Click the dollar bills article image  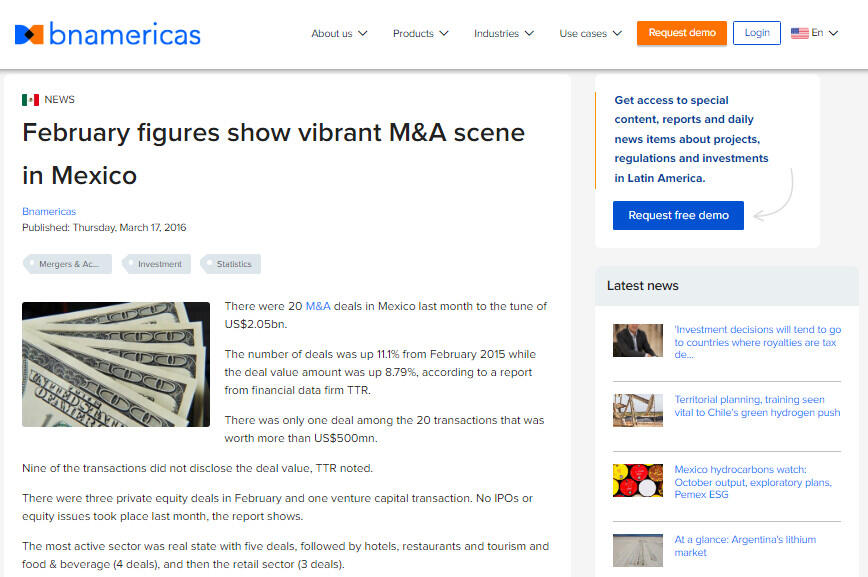116,365
